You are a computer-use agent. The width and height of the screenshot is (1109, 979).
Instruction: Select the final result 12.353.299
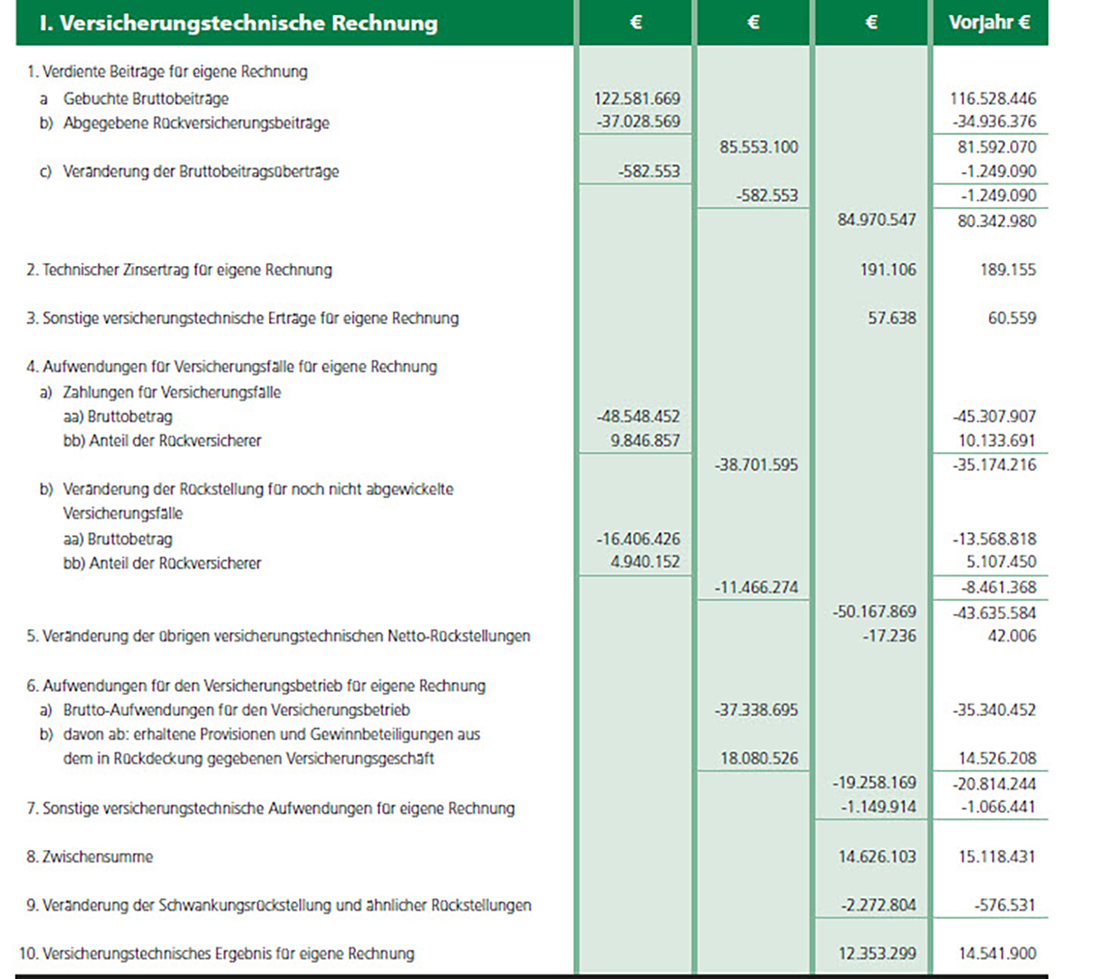pyautogui.click(x=877, y=954)
